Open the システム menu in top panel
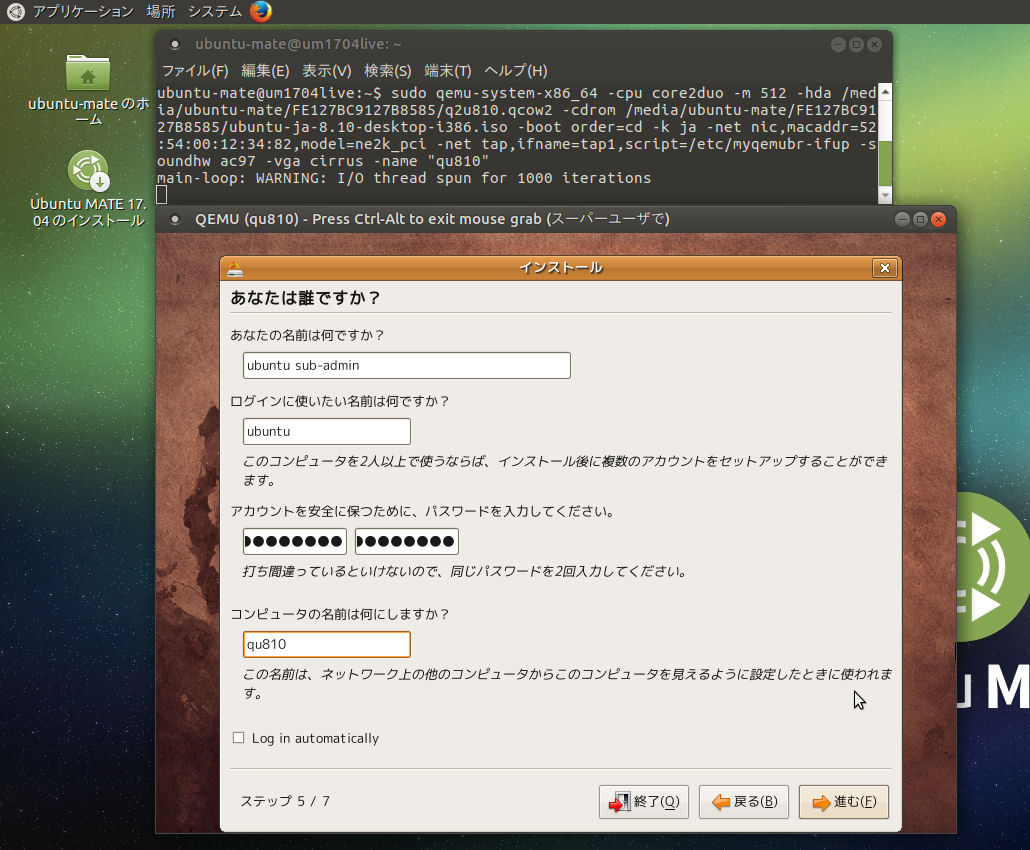 click(x=215, y=11)
